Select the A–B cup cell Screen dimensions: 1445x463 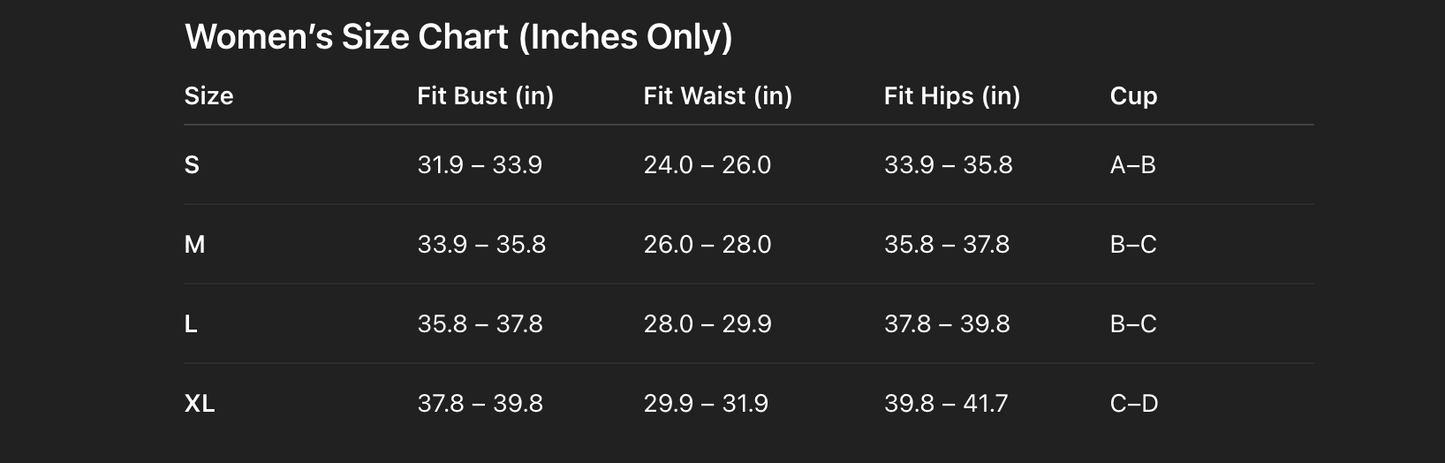1133,165
